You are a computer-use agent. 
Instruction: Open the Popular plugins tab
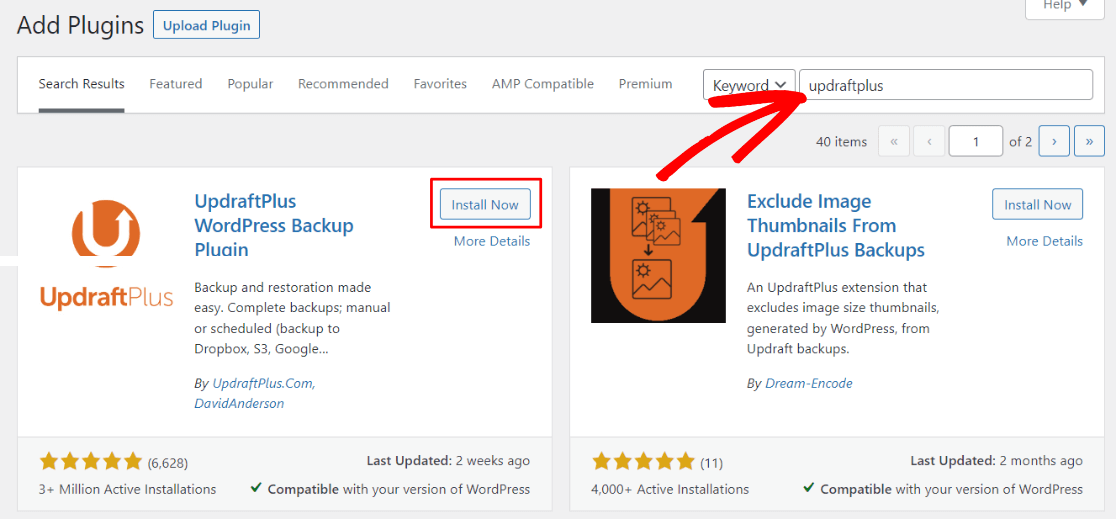[x=251, y=84]
